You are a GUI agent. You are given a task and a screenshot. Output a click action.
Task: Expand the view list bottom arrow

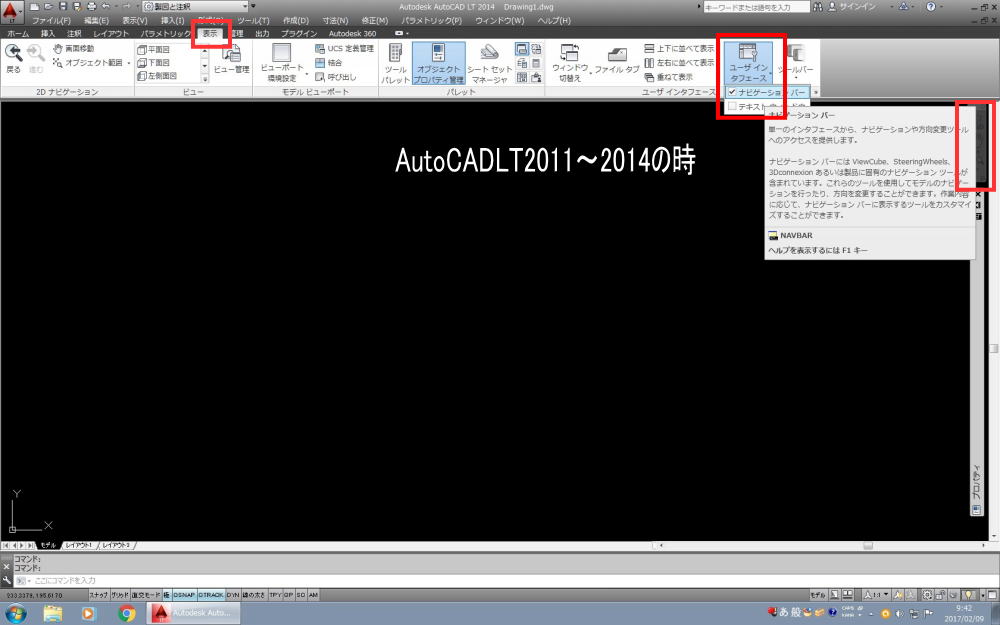pyautogui.click(x=205, y=79)
